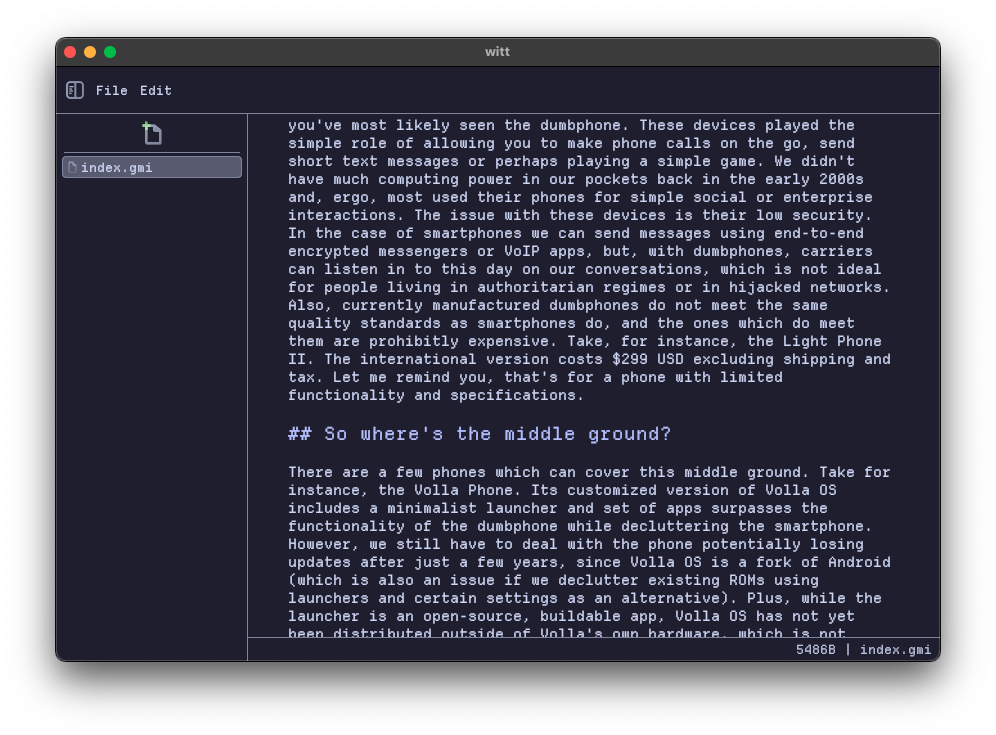Image resolution: width=996 pixels, height=735 pixels.
Task: Click the word "Android" in the second paragraph
Action: tap(858, 562)
